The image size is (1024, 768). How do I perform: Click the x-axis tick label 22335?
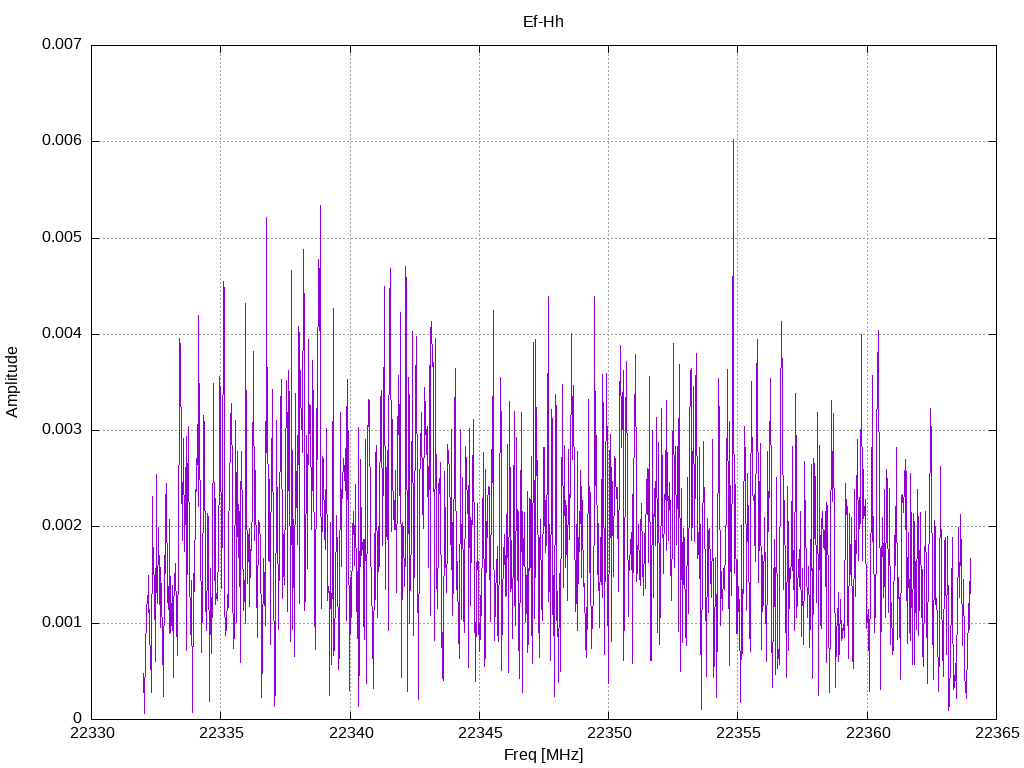click(221, 733)
